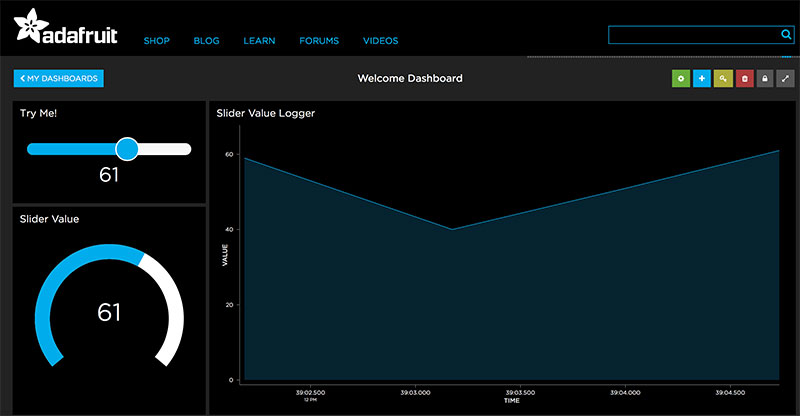Open the Shop menu item
Image resolution: width=800 pixels, height=416 pixels.
pyautogui.click(x=156, y=41)
